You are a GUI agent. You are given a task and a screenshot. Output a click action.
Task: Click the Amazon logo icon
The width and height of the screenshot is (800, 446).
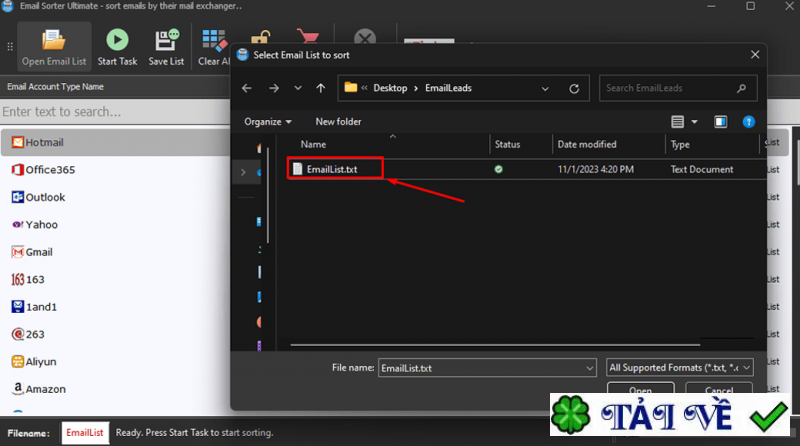[x=17, y=389]
